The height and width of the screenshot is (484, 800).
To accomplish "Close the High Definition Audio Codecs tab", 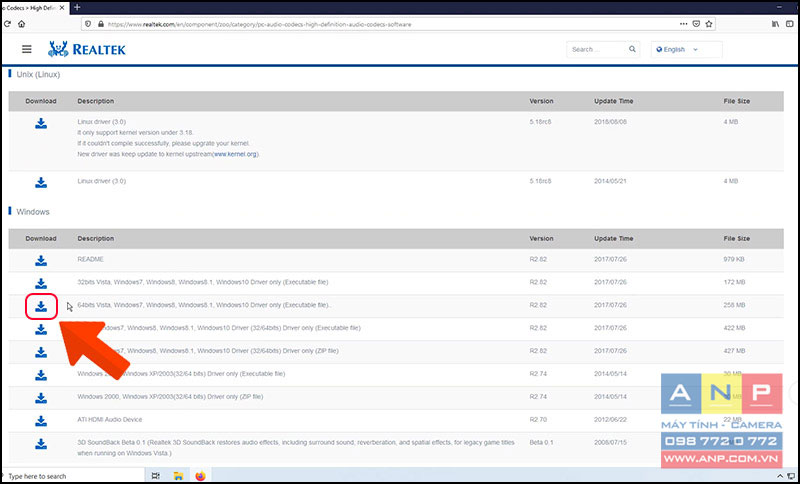I will click(x=62, y=8).
